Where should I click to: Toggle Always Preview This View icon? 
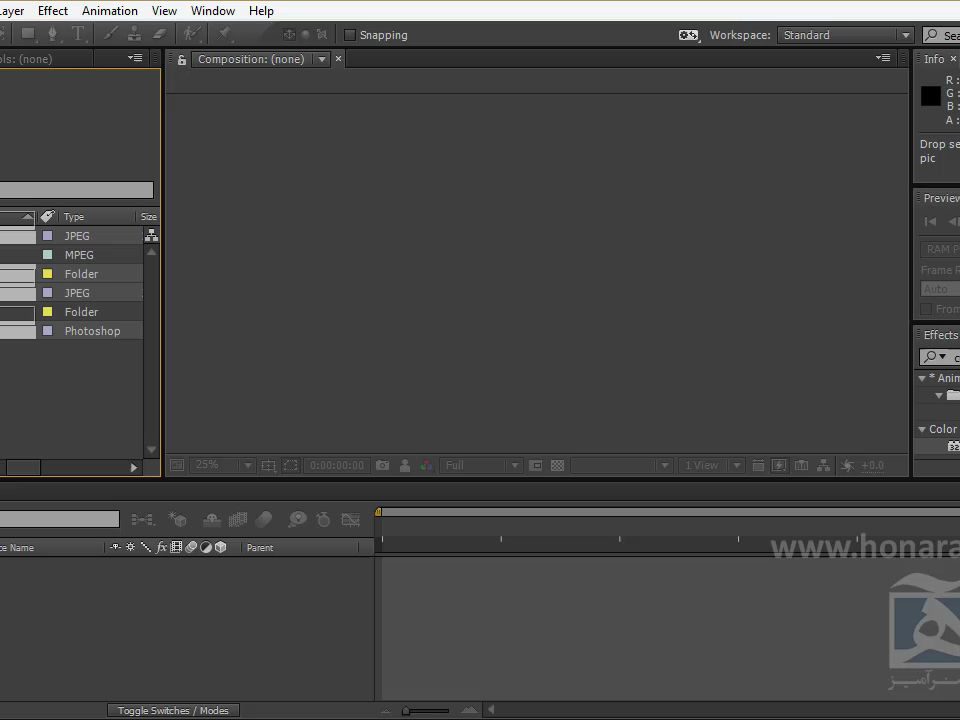tap(177, 465)
